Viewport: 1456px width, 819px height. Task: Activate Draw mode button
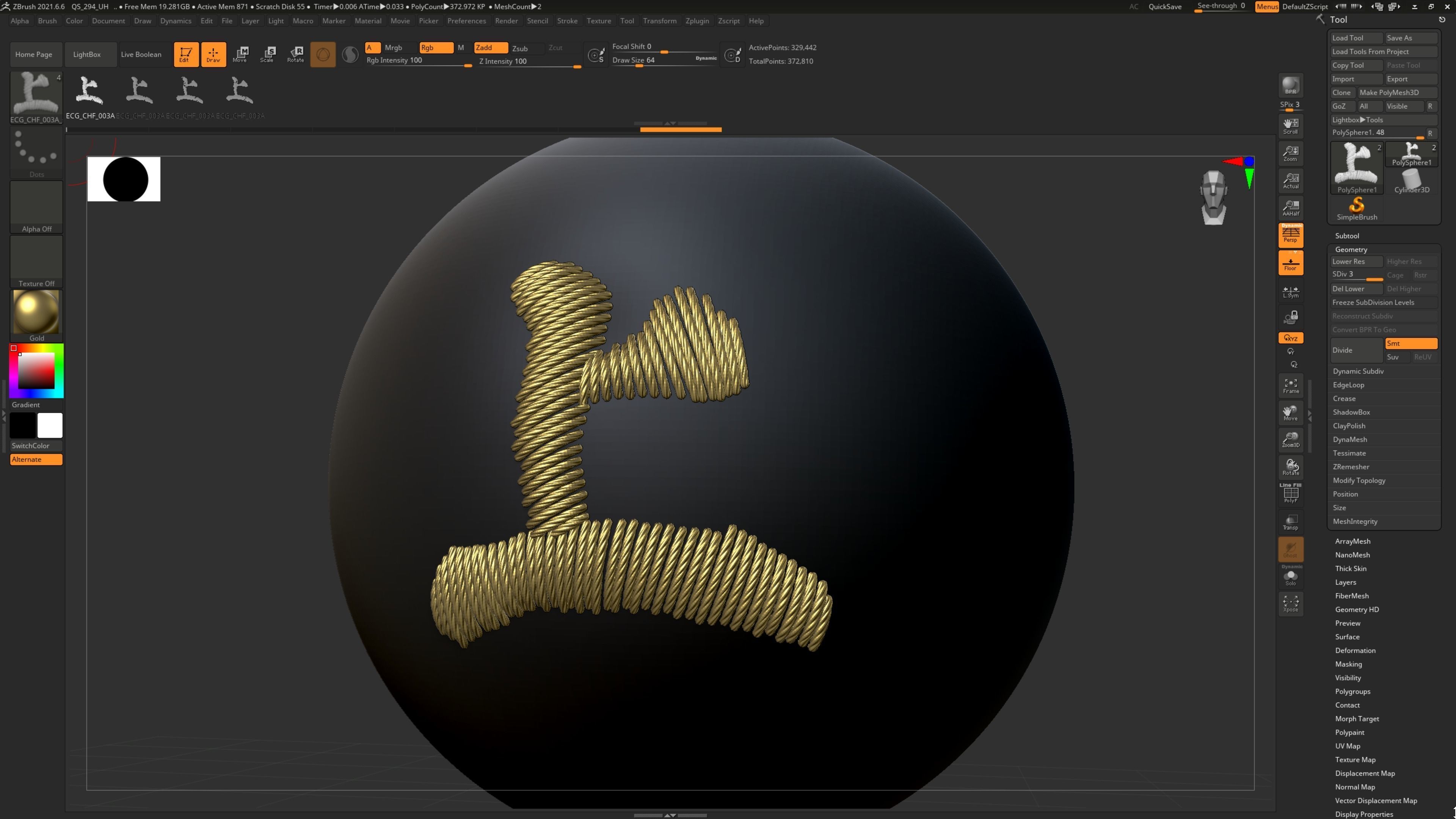[x=213, y=54]
